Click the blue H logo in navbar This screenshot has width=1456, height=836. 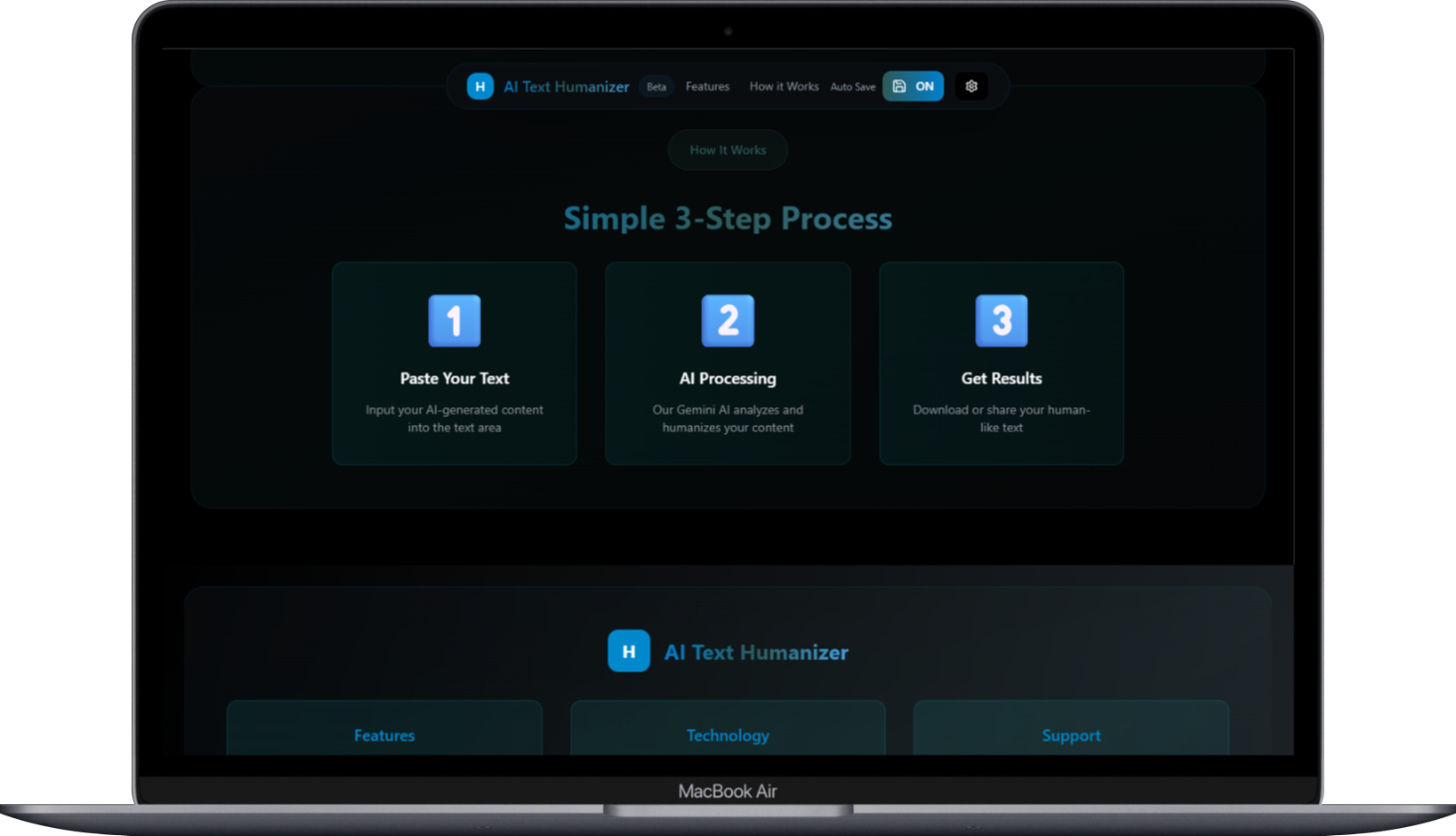(x=480, y=86)
